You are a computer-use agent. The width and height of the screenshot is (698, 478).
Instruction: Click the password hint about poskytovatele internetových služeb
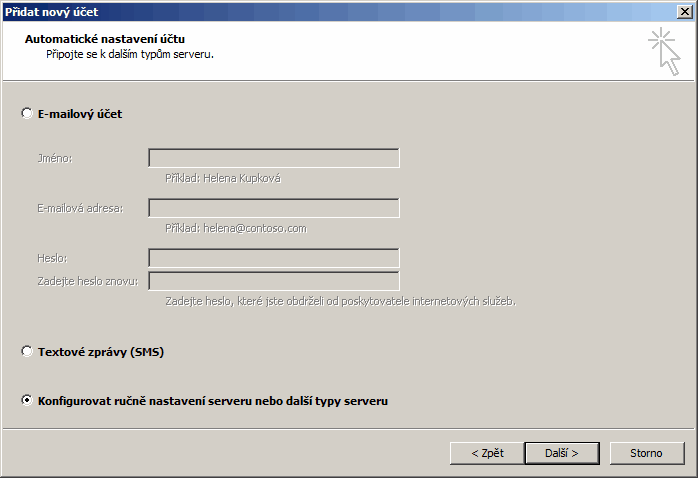(x=340, y=301)
